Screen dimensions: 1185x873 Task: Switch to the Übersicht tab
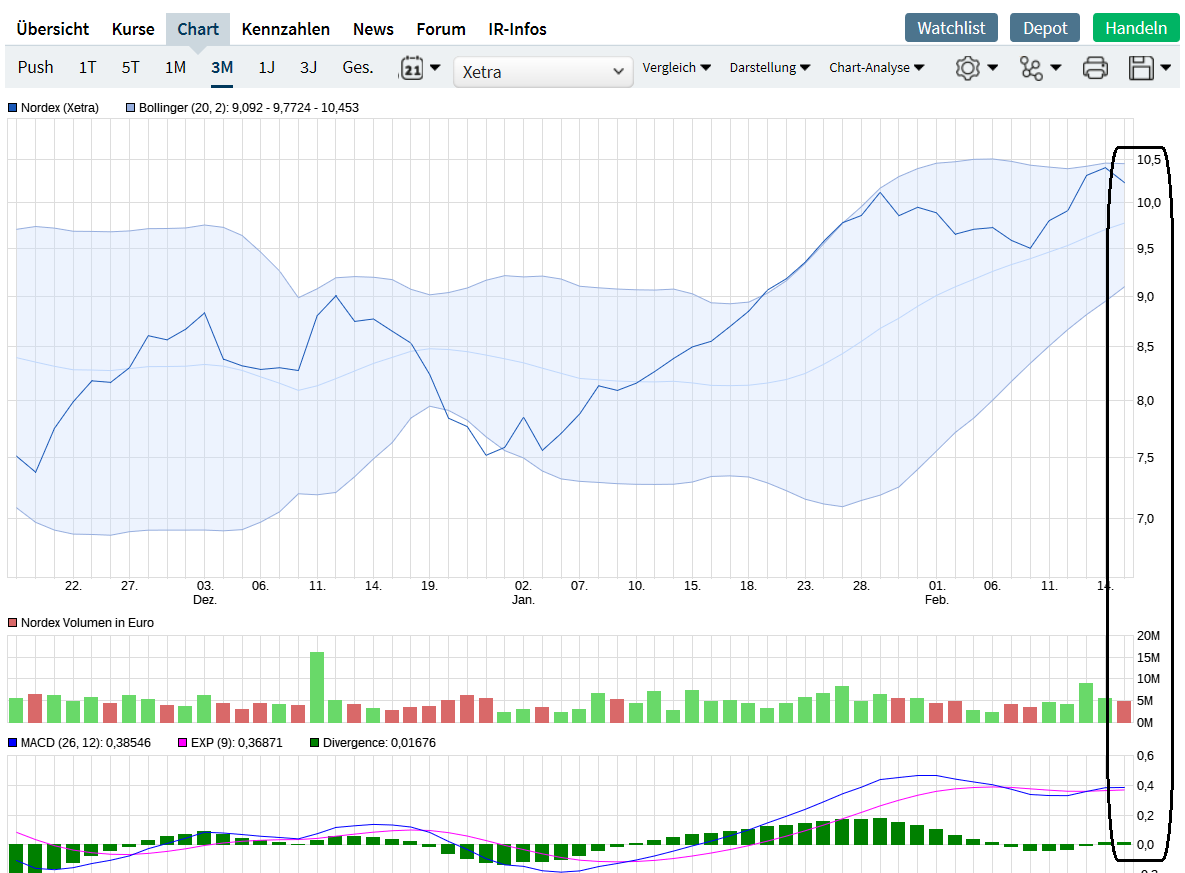(52, 29)
